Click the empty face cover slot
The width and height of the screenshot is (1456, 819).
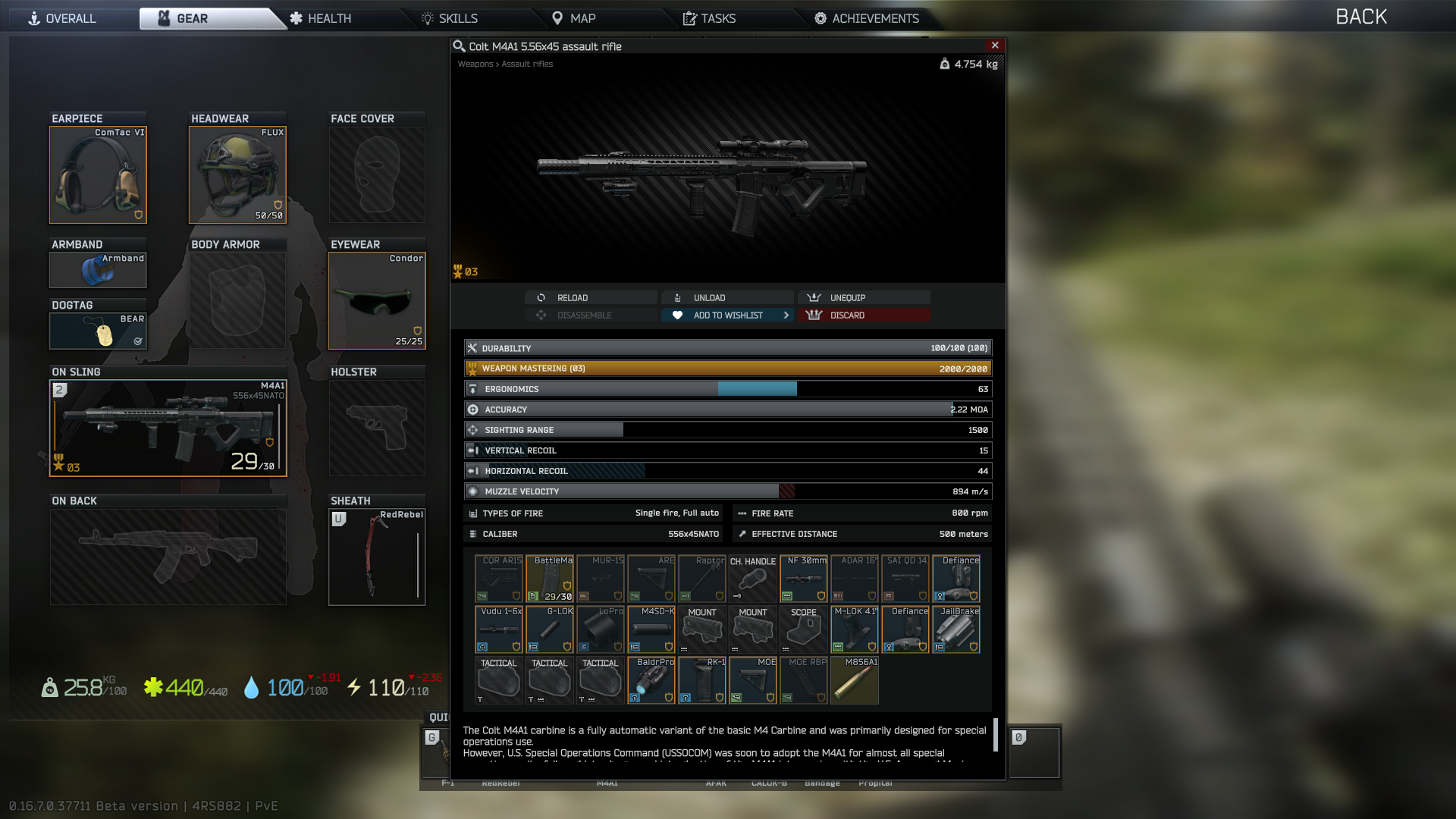(x=377, y=175)
